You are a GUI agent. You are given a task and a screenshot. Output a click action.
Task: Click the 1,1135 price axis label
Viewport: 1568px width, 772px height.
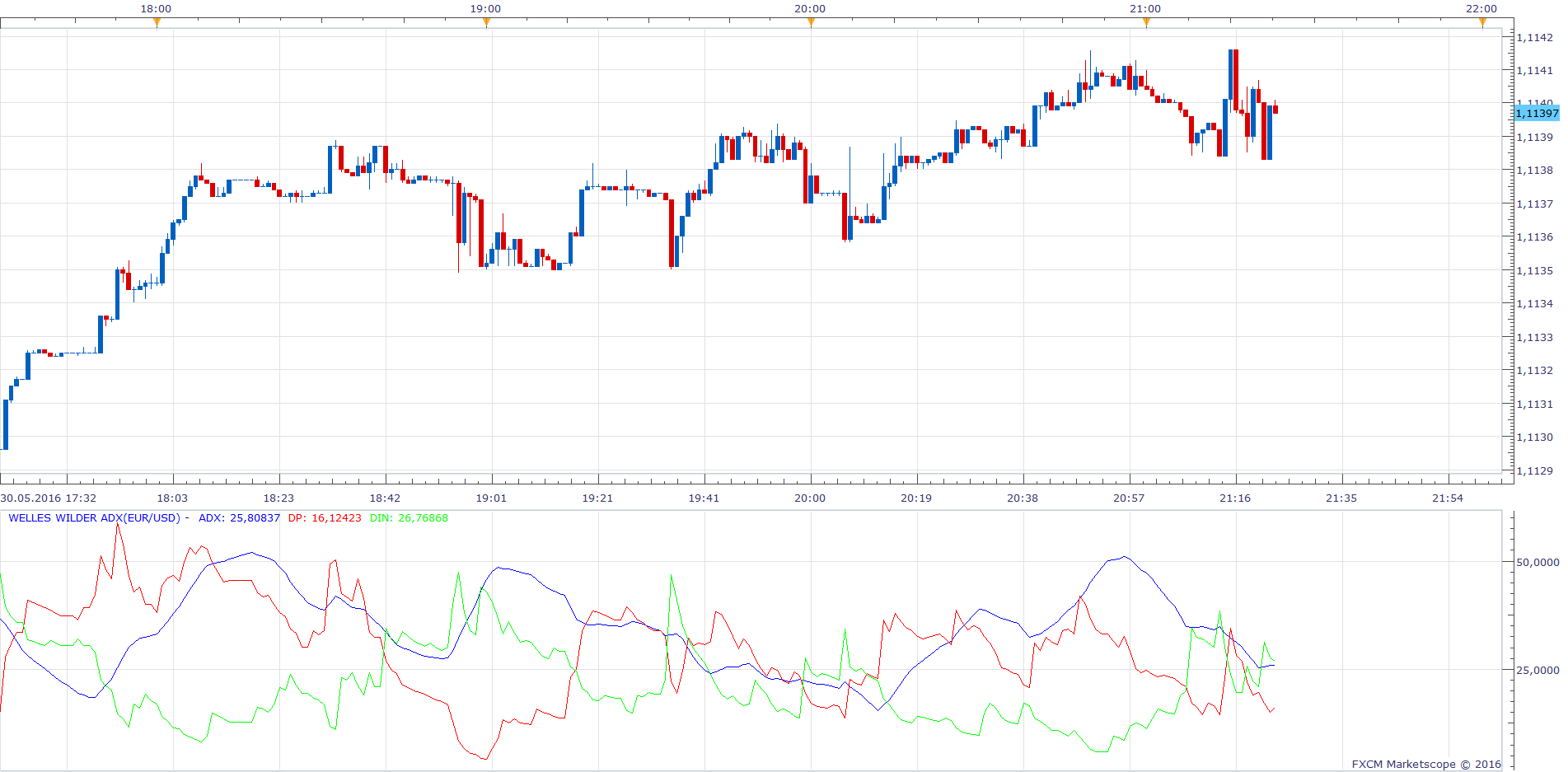(1535, 270)
